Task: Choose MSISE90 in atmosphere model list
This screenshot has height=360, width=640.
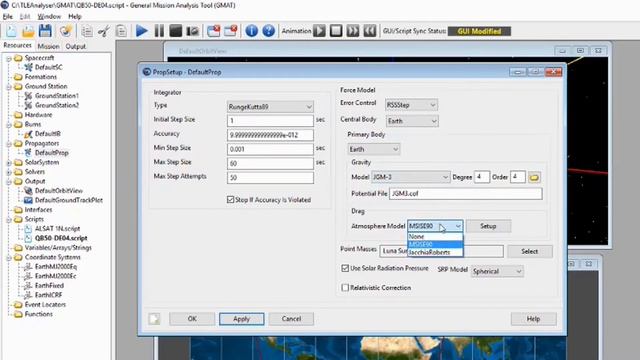Action: [435, 244]
